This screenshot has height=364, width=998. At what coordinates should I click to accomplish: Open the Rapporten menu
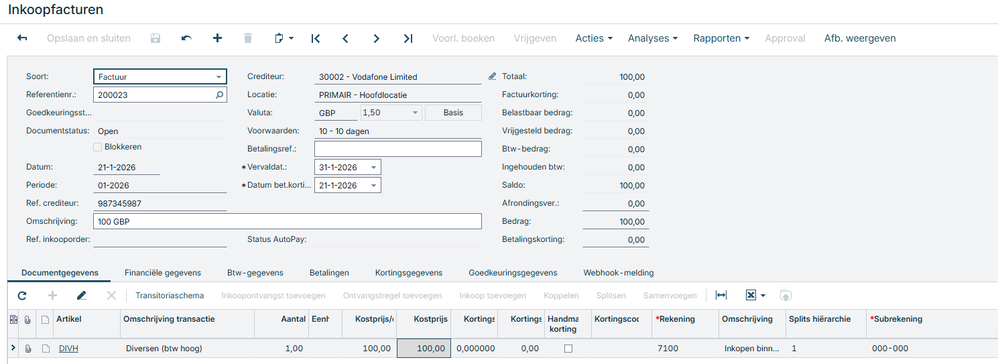pos(720,38)
